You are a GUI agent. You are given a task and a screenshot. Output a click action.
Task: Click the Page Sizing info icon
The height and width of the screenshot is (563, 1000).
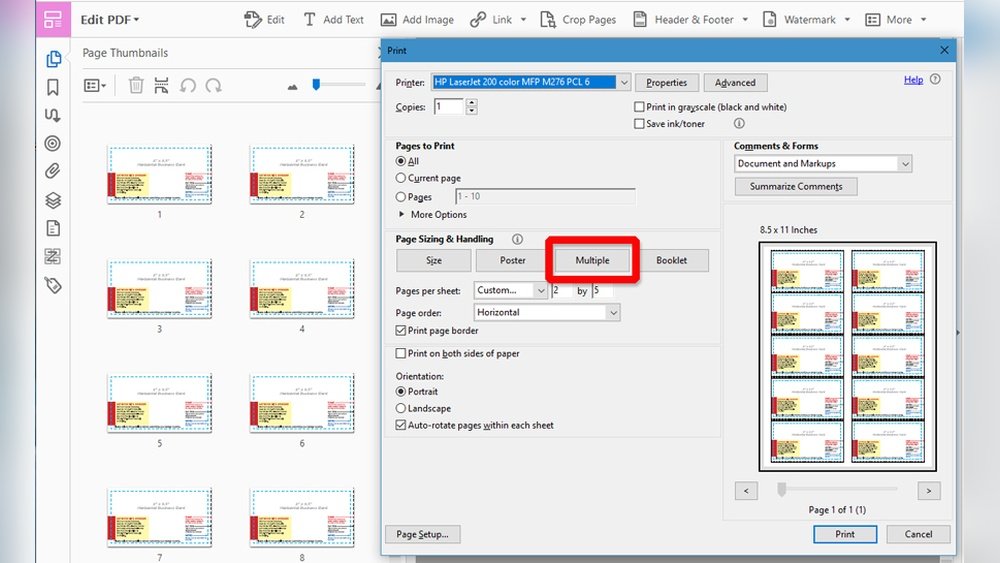click(x=517, y=239)
